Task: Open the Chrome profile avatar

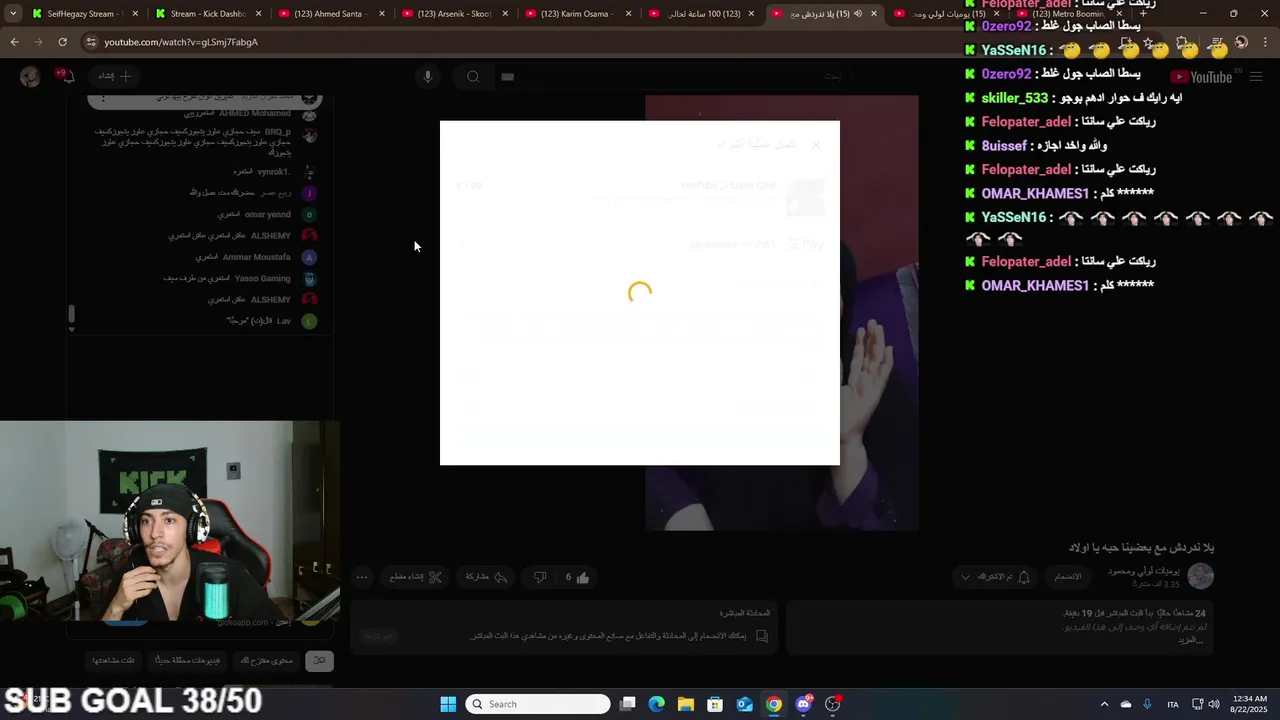Action: click(1241, 42)
